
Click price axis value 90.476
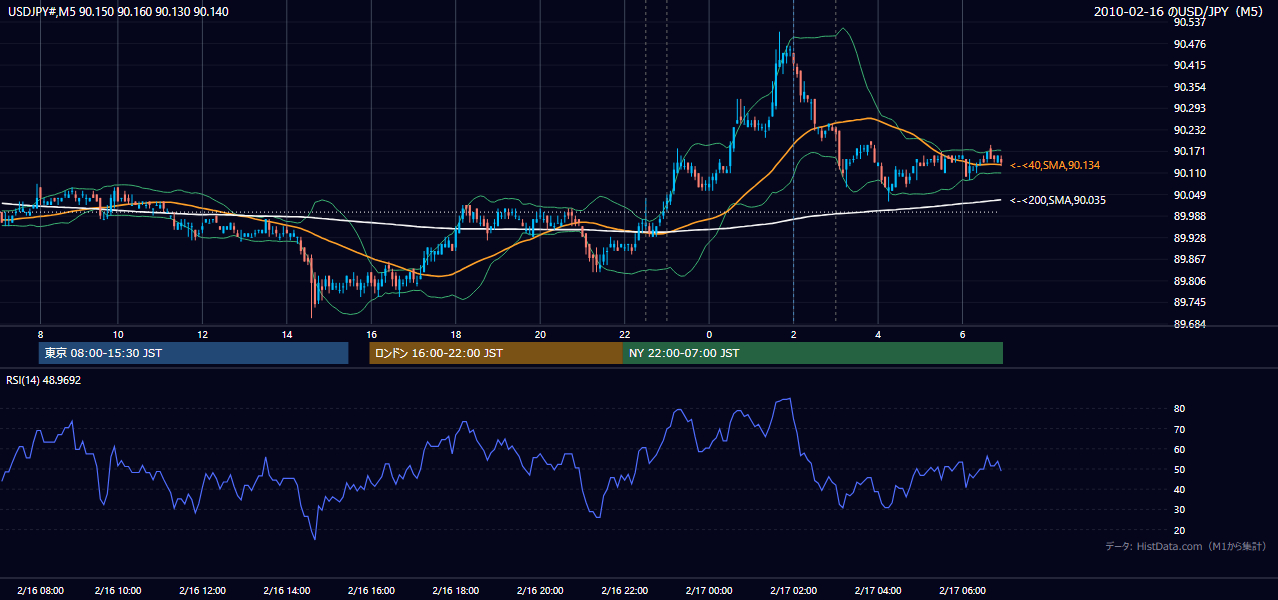coord(1188,44)
